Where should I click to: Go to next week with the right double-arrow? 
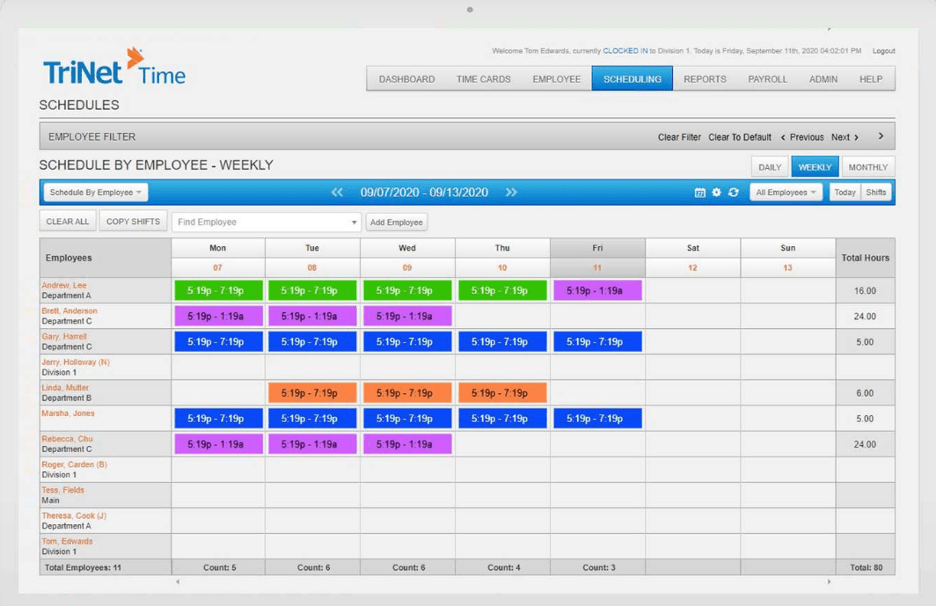[511, 191]
